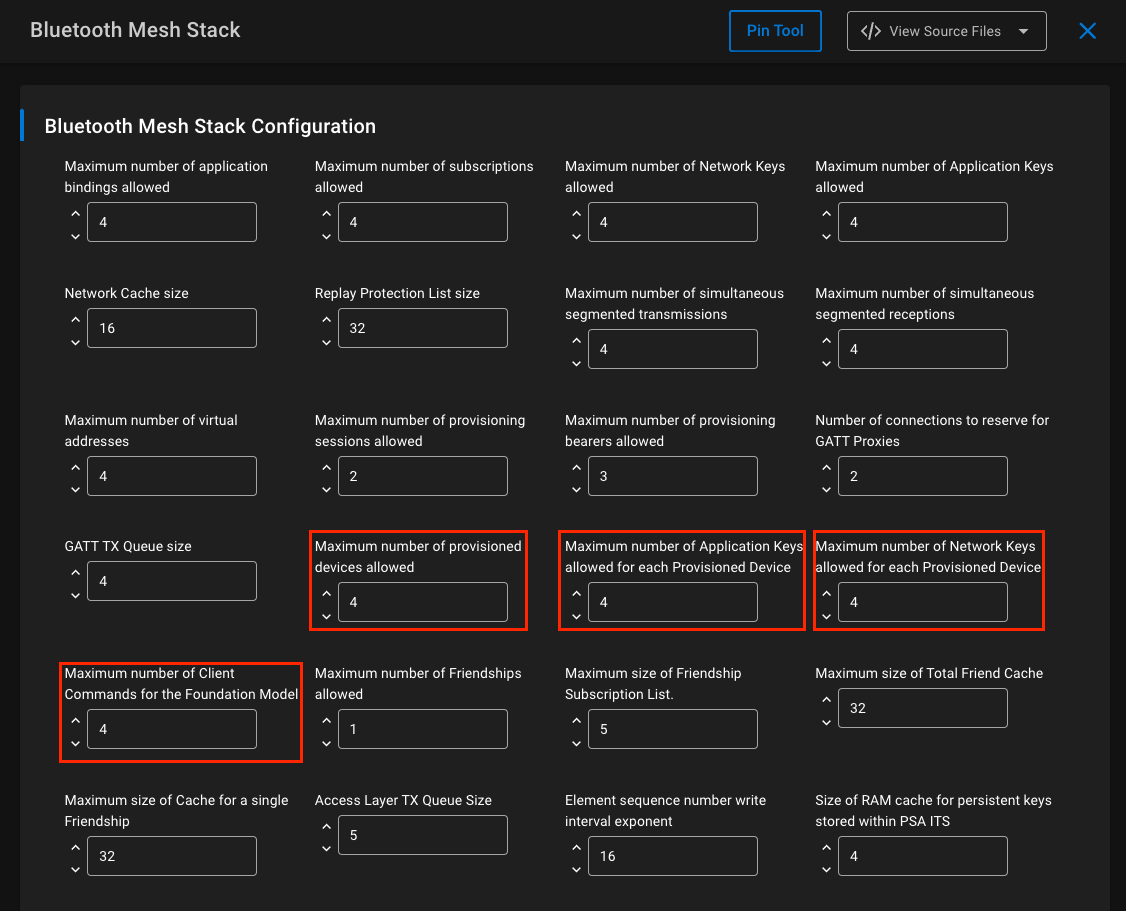Select the Network Cache size input field
1126x911 pixels.
tap(171, 327)
